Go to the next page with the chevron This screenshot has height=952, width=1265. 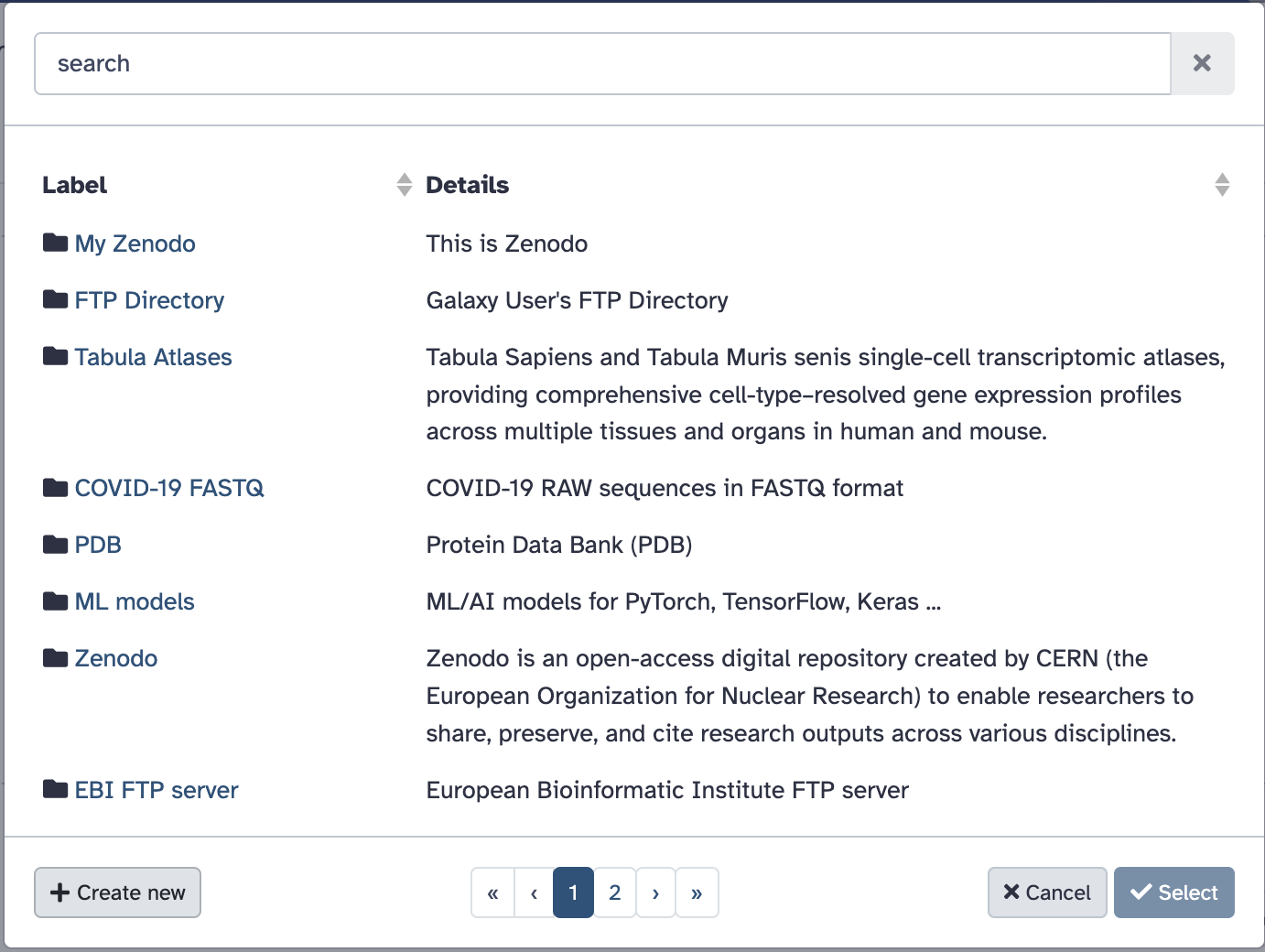(x=655, y=892)
